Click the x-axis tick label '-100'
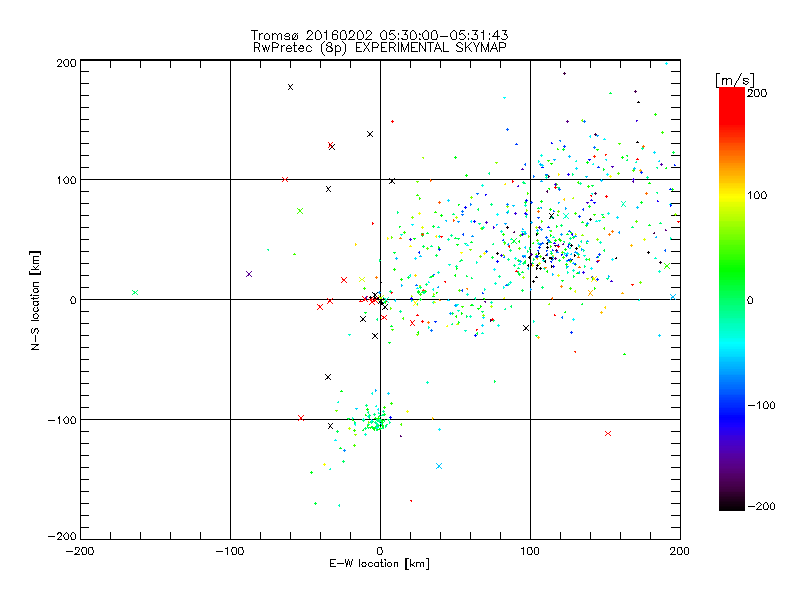The image size is (800, 600). tap(230, 551)
